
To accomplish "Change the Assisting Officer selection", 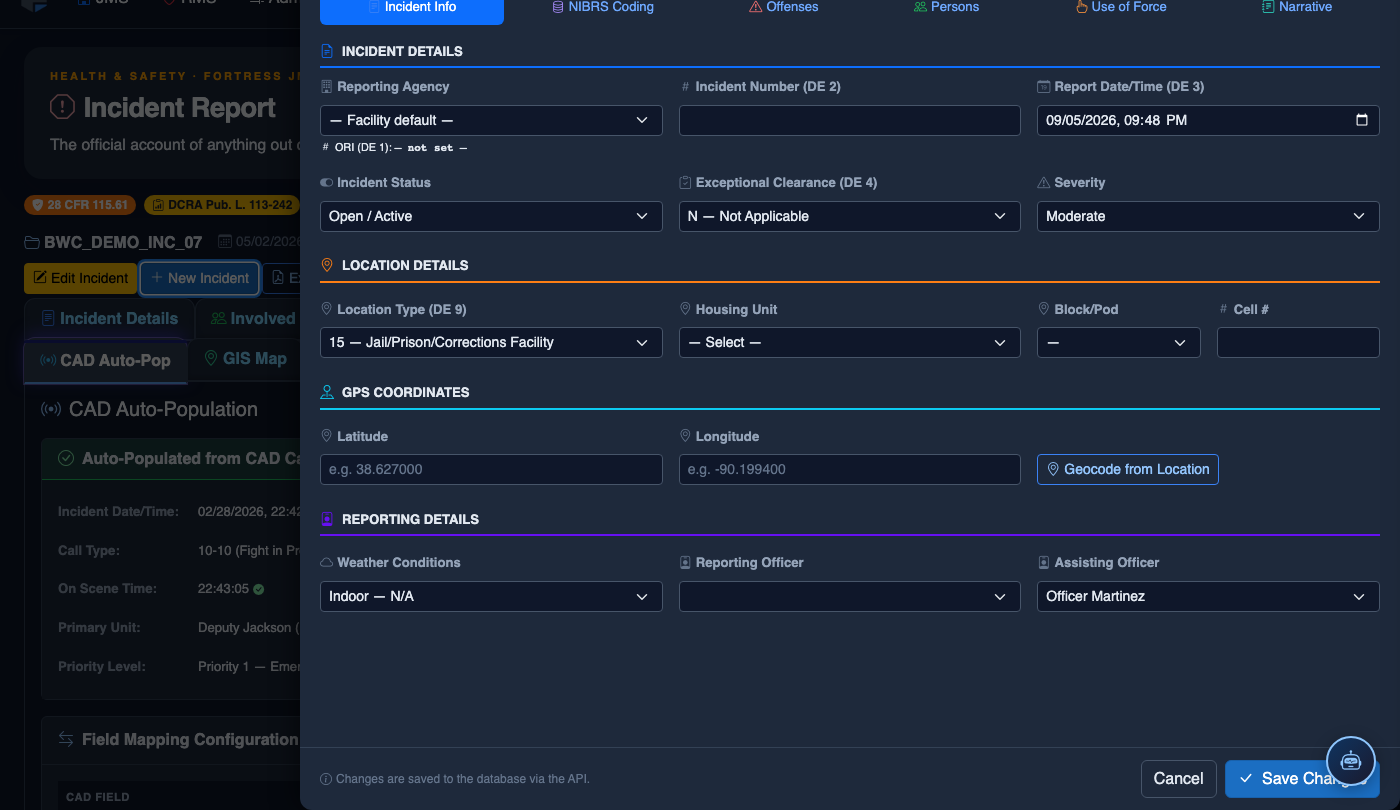I will [x=1208, y=596].
